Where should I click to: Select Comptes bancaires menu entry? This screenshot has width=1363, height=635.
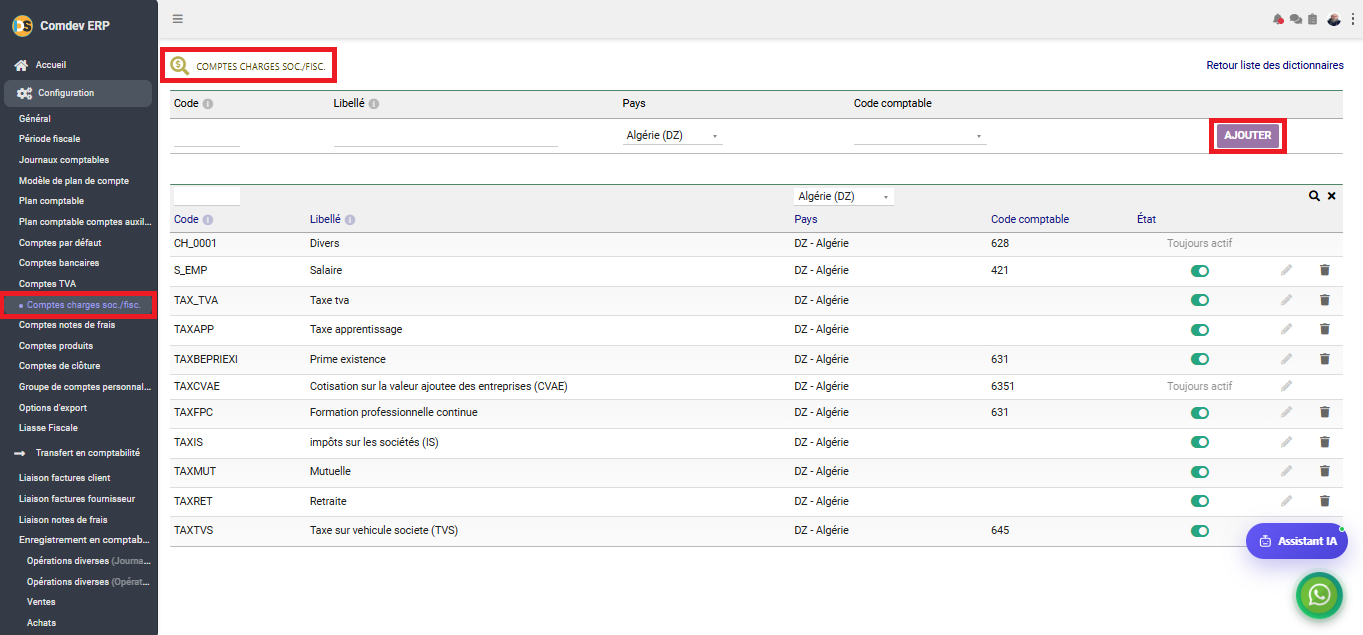coord(60,263)
